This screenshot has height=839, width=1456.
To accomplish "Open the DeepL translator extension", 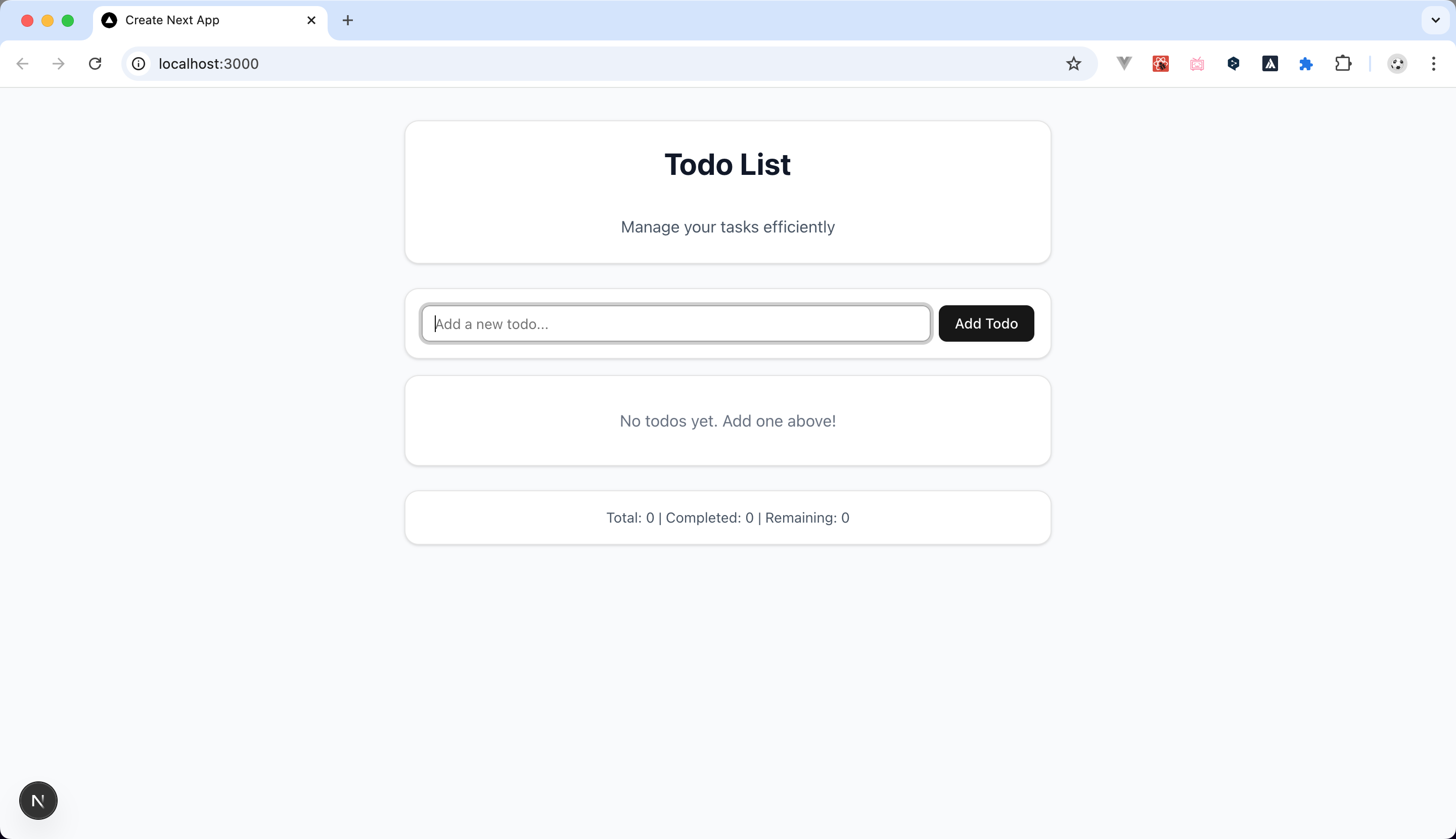I will [1234, 63].
